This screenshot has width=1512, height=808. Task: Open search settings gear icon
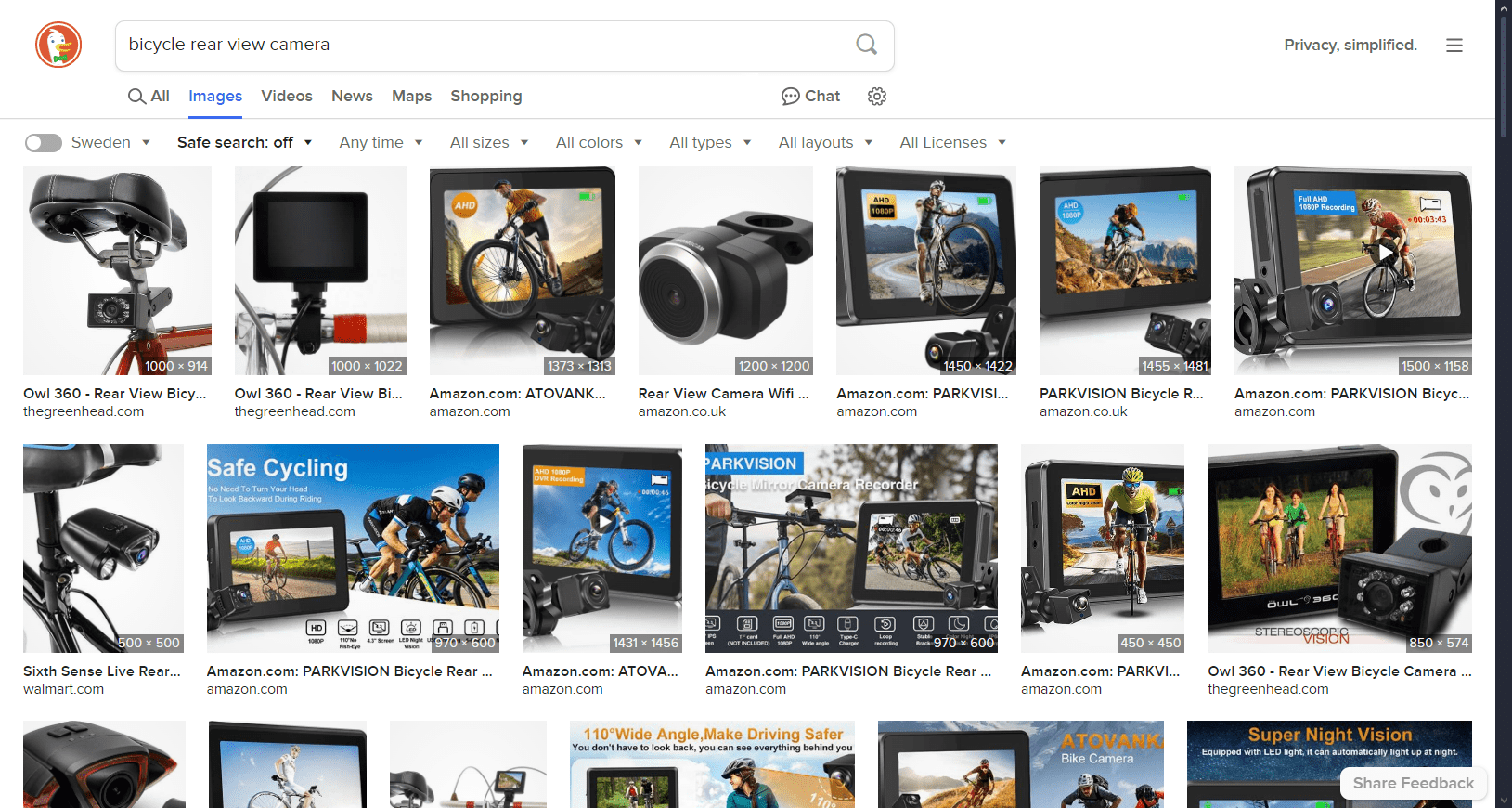(x=877, y=97)
